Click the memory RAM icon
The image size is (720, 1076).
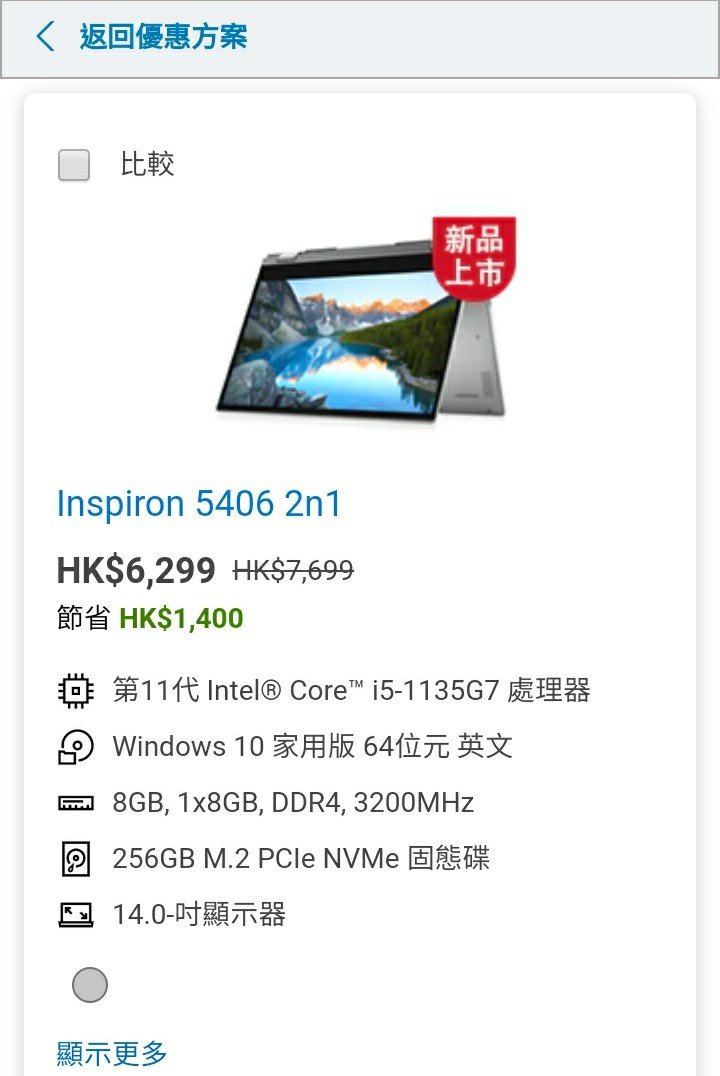pyautogui.click(x=76, y=803)
